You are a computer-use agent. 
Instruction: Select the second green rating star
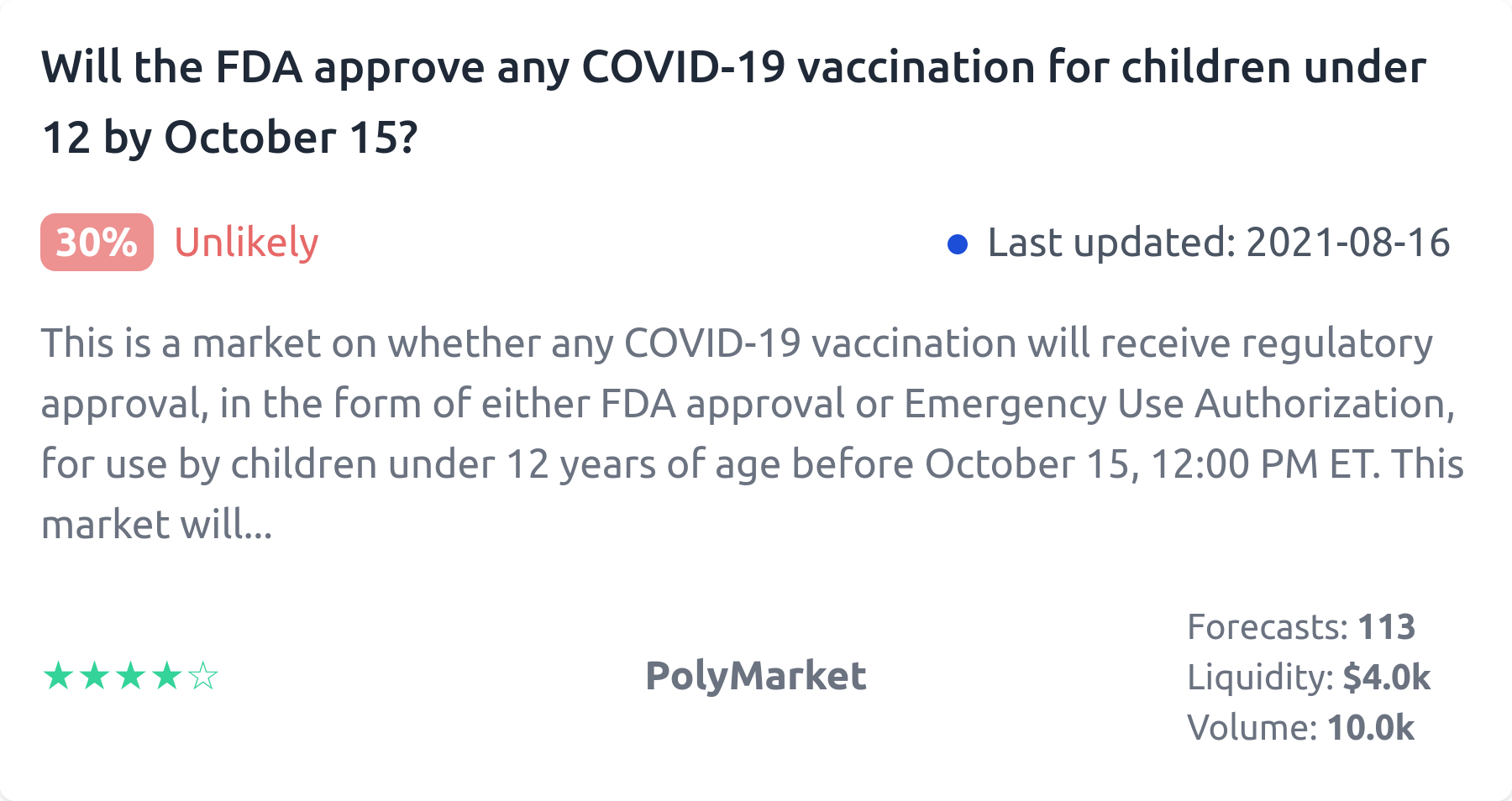(94, 676)
